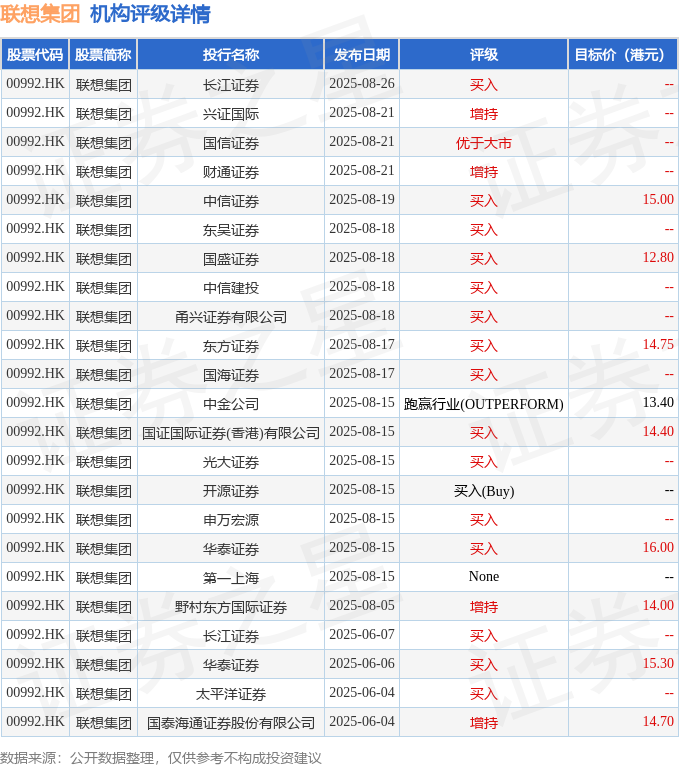
Task: Click the date 2025-08-26 cell
Action: point(362,84)
